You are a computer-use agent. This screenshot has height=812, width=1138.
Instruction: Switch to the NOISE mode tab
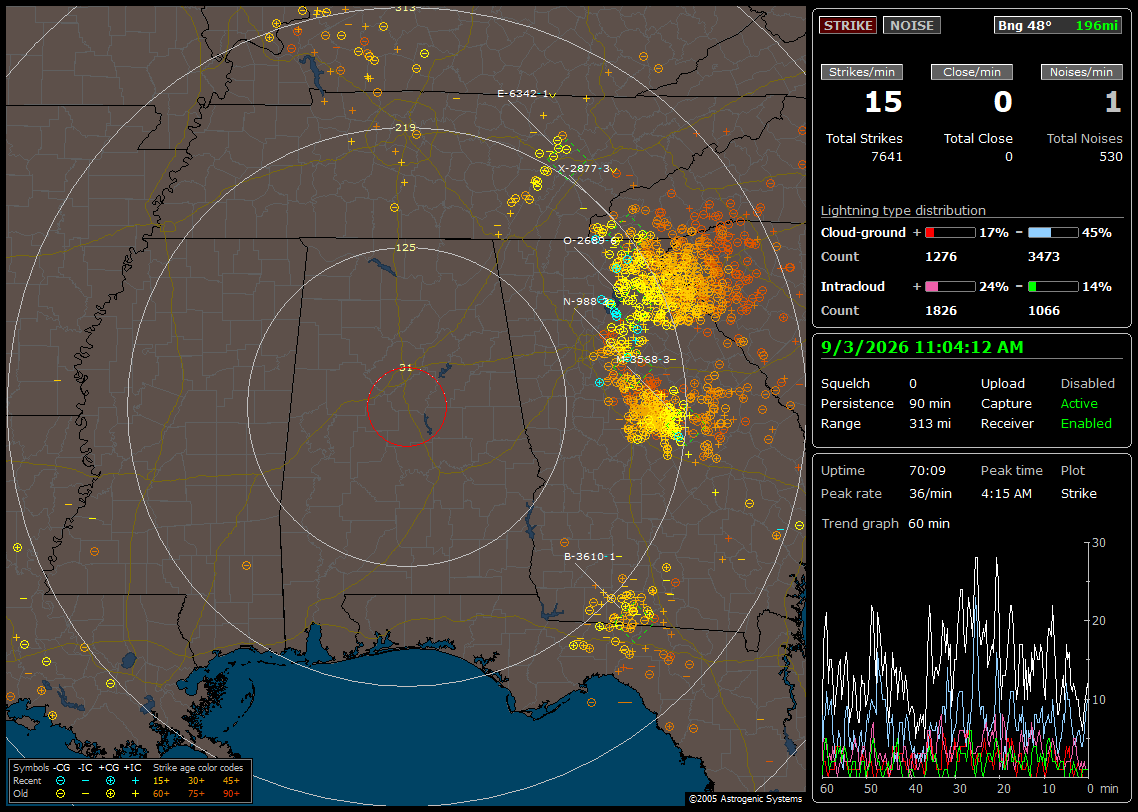[x=912, y=25]
